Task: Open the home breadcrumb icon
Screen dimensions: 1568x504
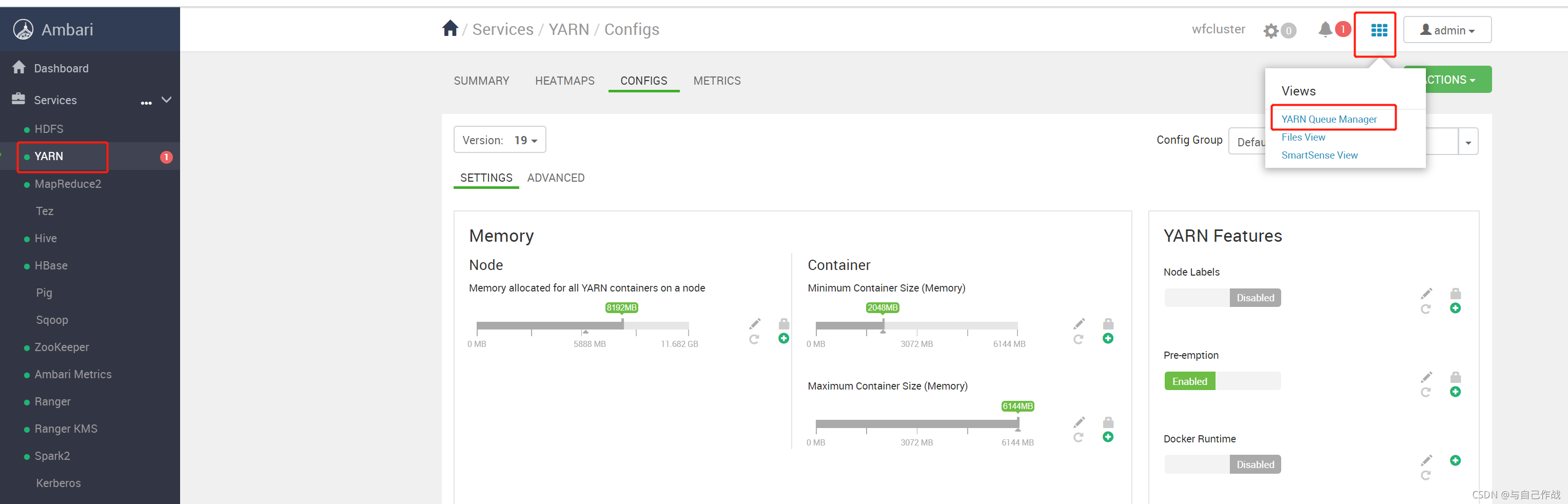Action: tap(450, 29)
